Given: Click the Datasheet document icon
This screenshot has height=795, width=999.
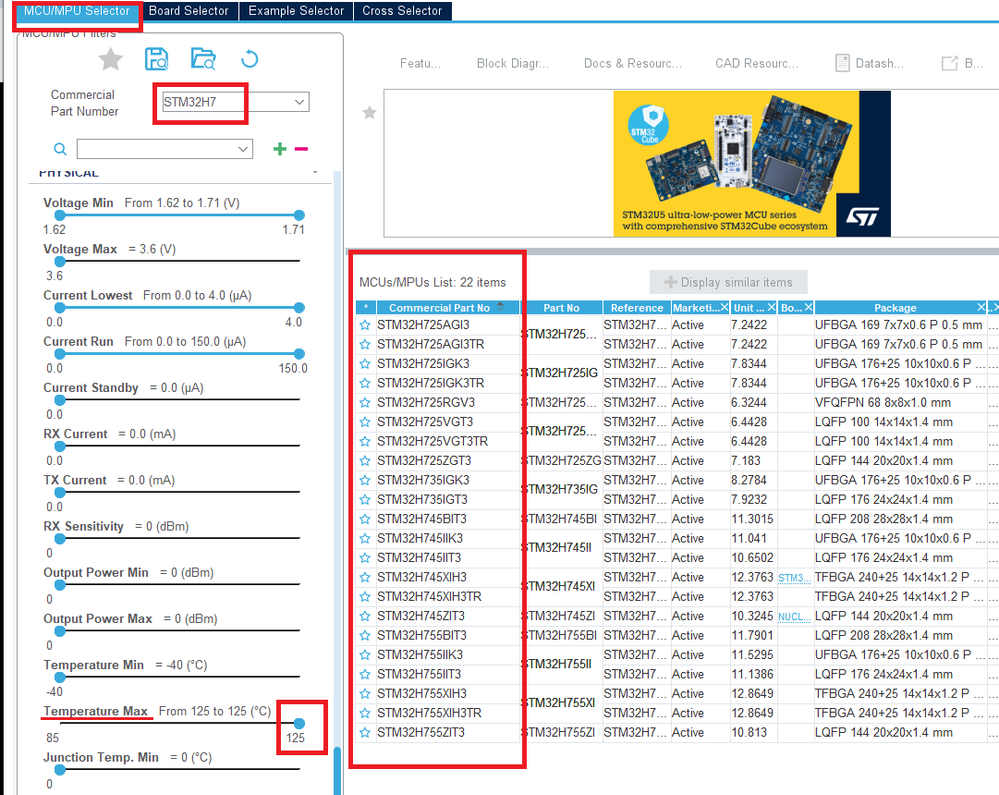Looking at the screenshot, I should click(x=842, y=63).
